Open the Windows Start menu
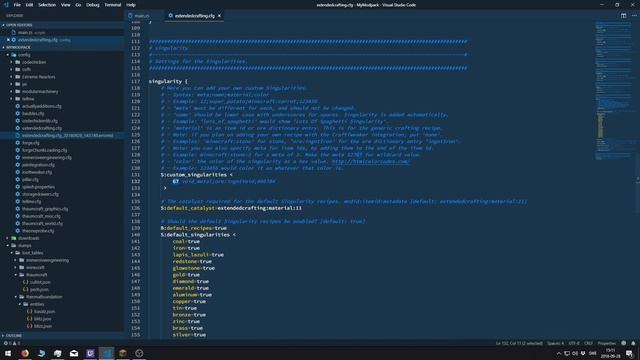The image size is (640, 360). point(8,353)
